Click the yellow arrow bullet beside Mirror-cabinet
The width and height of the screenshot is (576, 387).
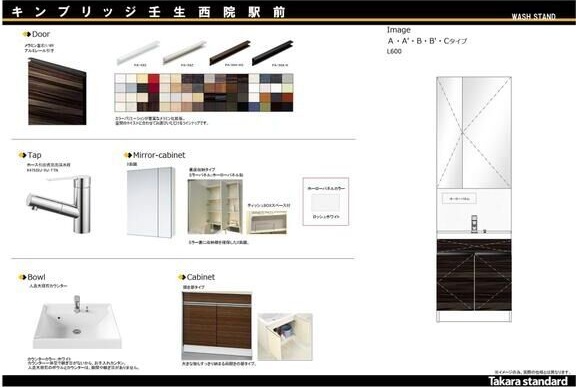pyautogui.click(x=128, y=155)
